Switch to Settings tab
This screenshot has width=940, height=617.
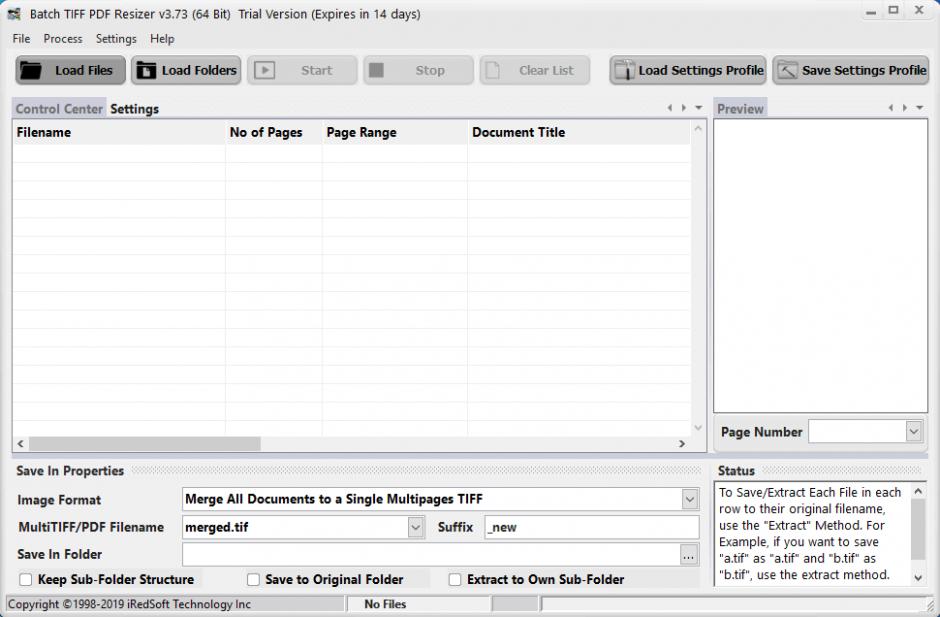pyautogui.click(x=134, y=109)
